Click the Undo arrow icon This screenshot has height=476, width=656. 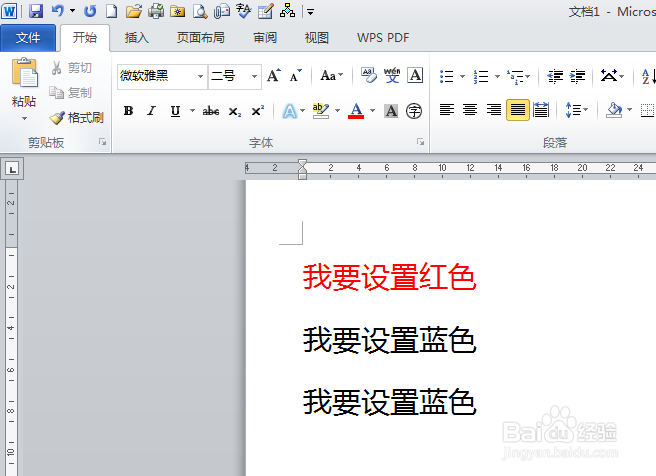coord(57,11)
